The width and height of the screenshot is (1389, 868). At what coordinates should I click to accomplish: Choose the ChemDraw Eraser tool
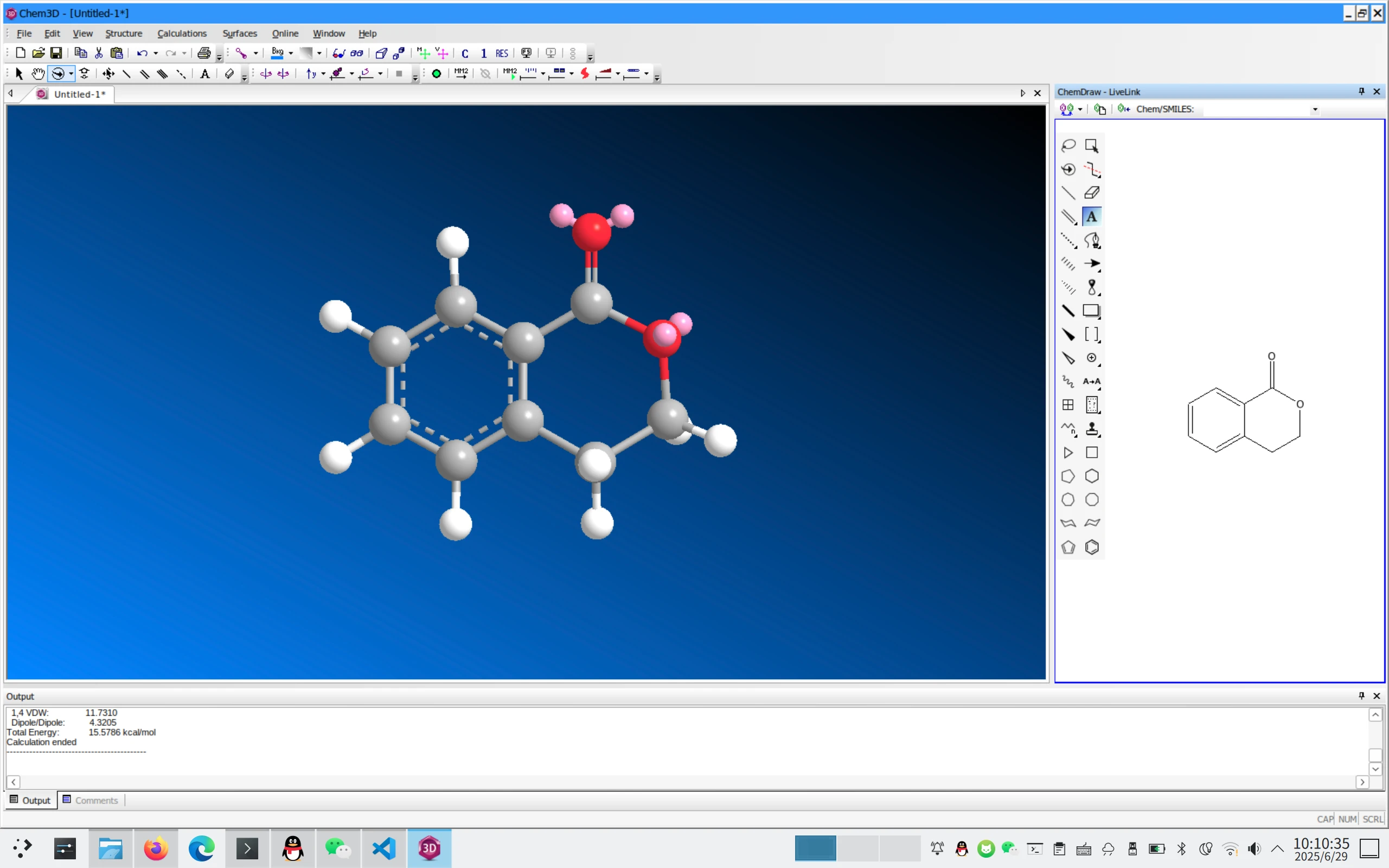1092,193
